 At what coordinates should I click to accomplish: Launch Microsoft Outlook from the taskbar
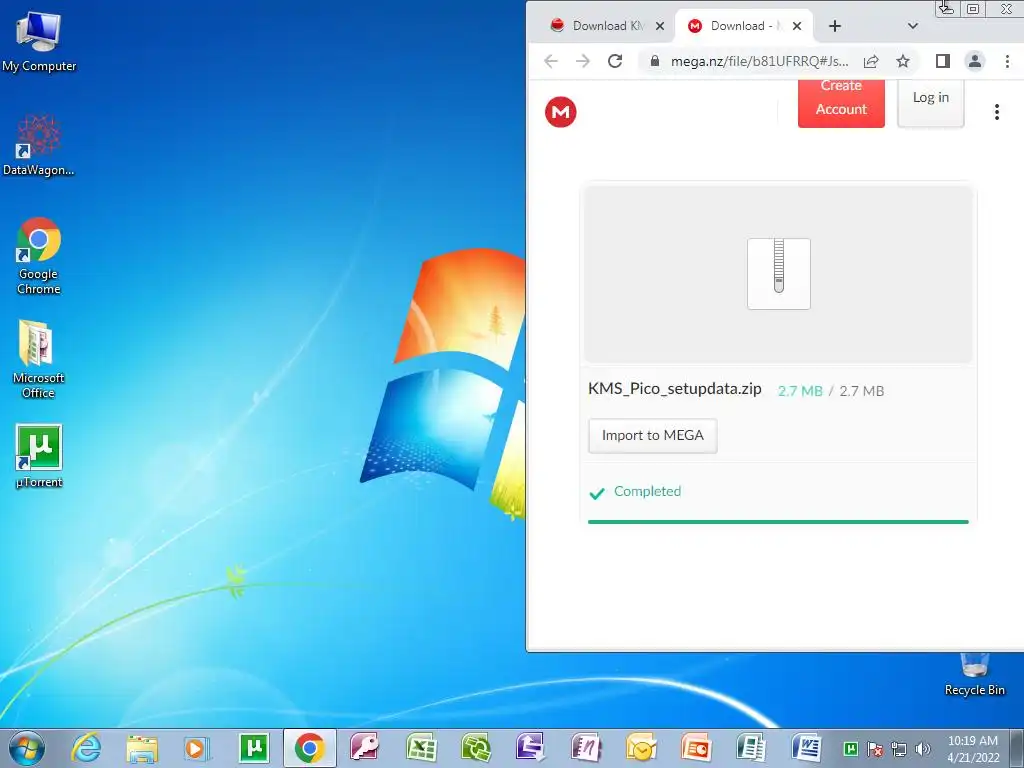[641, 748]
